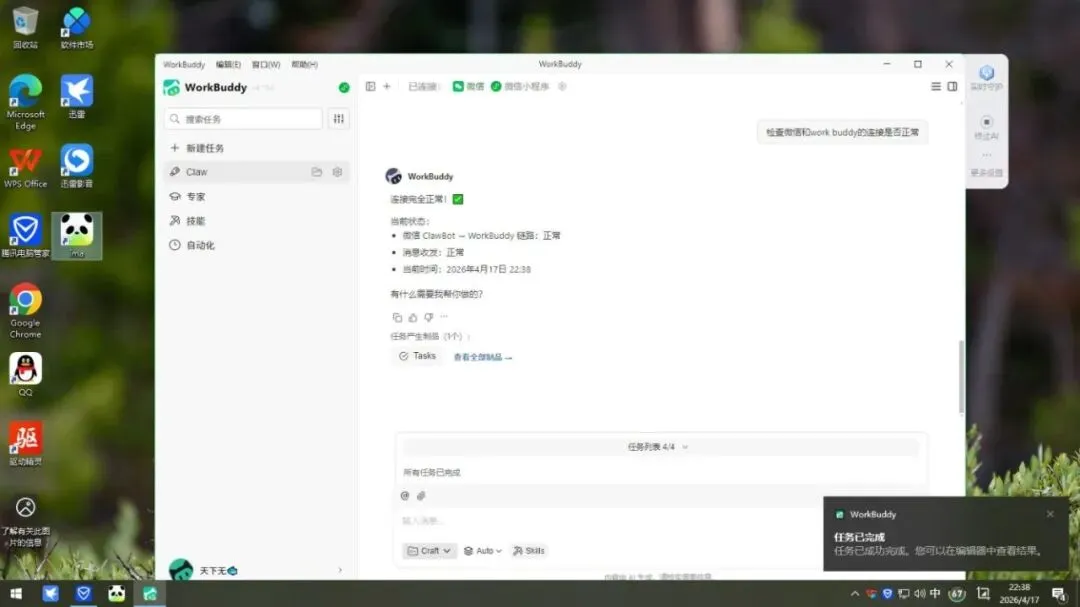This screenshot has height=607, width=1080.
Task: Open the list icon at the window's top right
Action: point(936,86)
